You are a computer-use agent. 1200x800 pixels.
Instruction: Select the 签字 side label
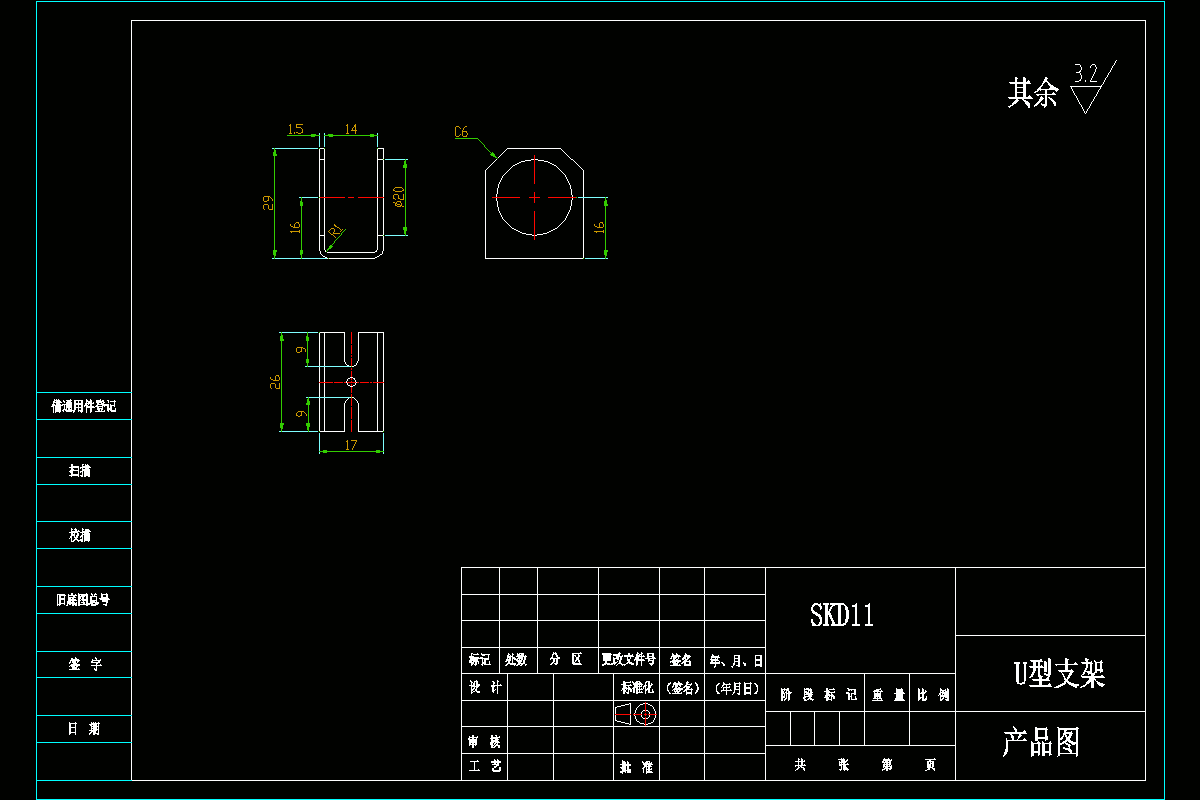tap(84, 664)
